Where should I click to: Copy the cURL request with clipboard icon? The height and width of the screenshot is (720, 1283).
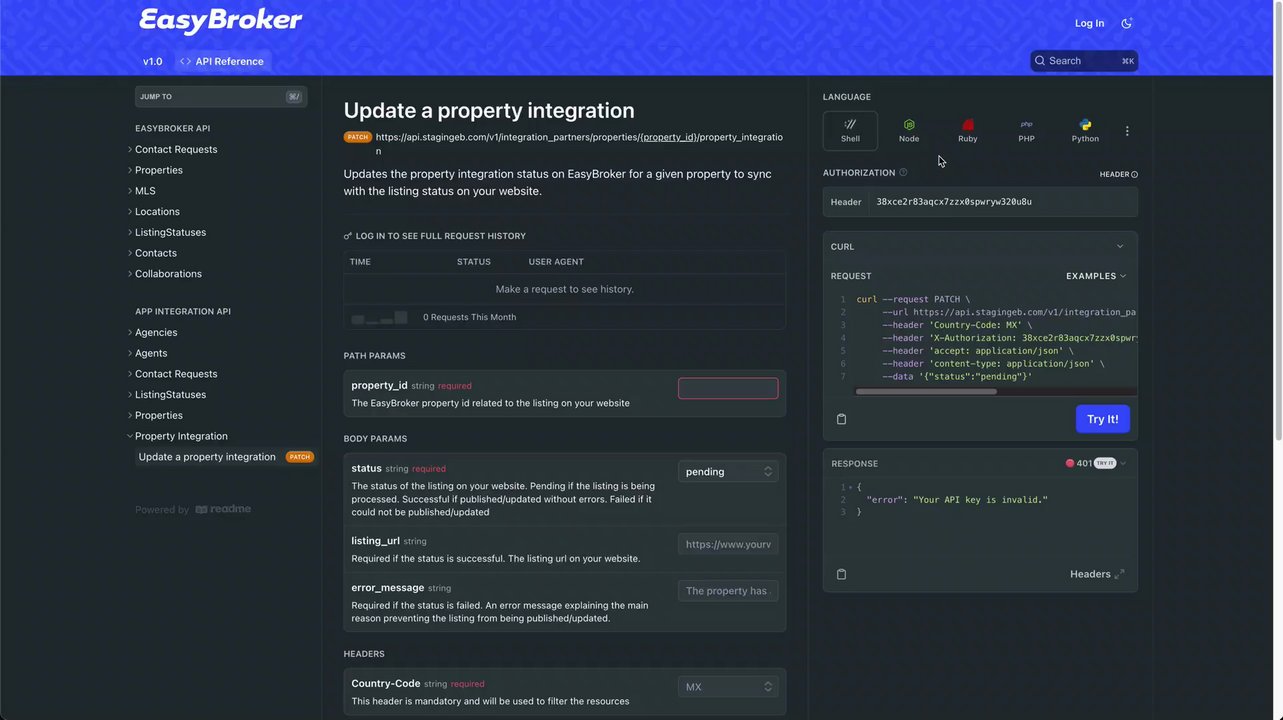click(x=841, y=419)
